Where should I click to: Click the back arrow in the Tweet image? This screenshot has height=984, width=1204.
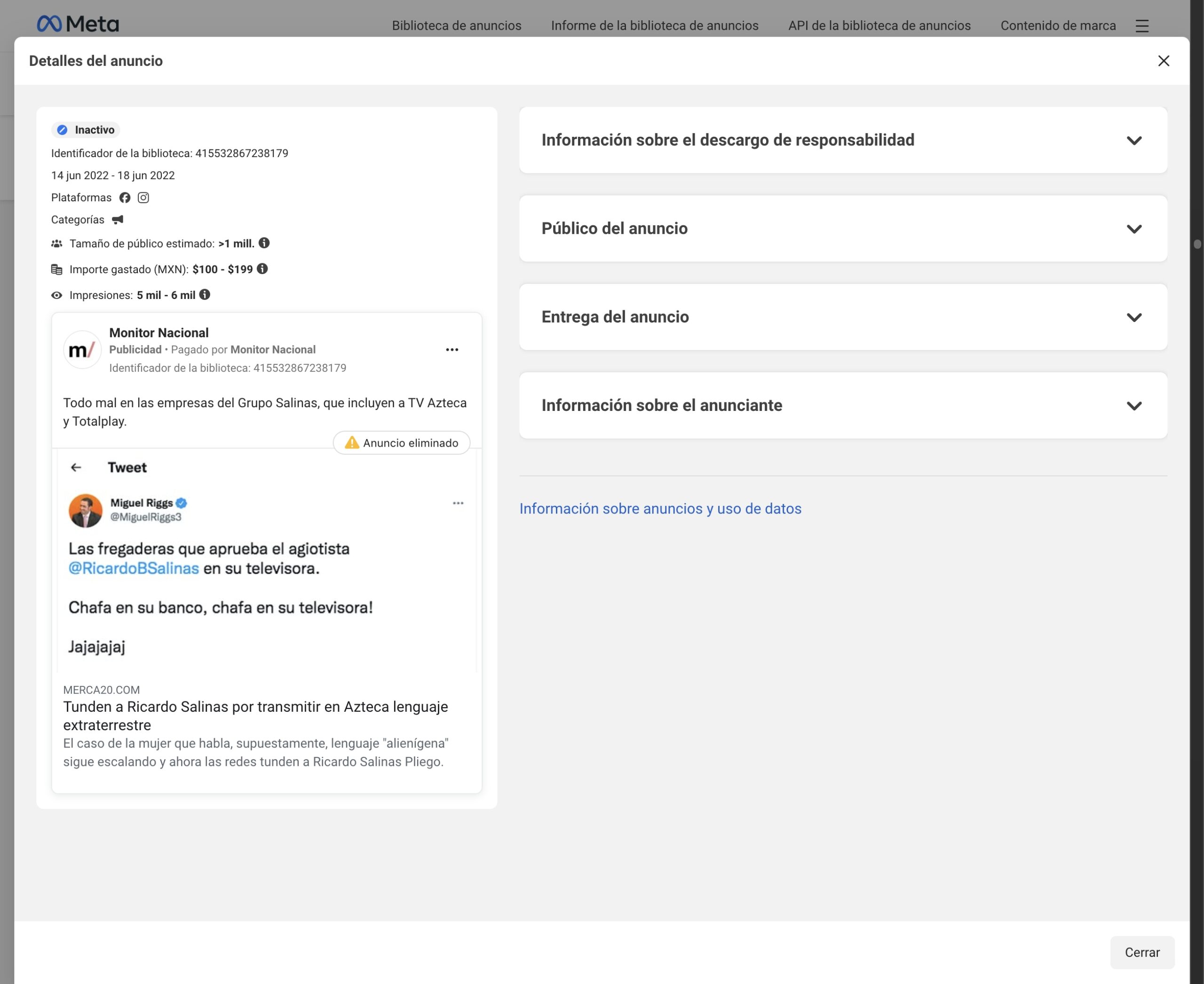[x=76, y=468]
